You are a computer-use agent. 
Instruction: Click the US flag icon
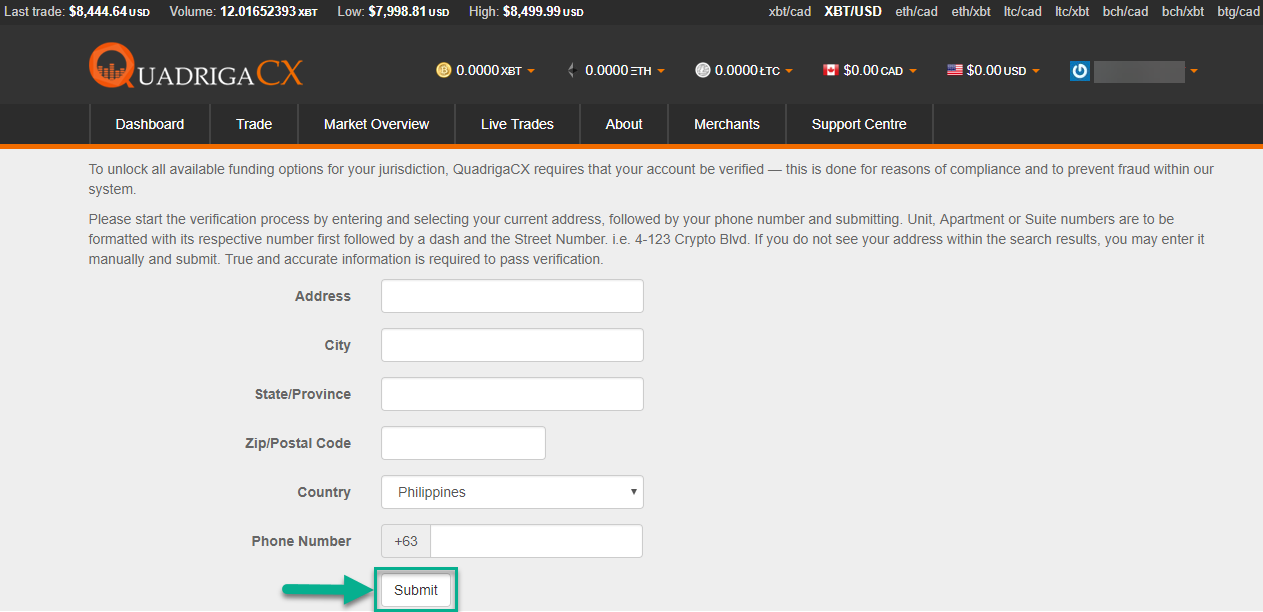[954, 70]
